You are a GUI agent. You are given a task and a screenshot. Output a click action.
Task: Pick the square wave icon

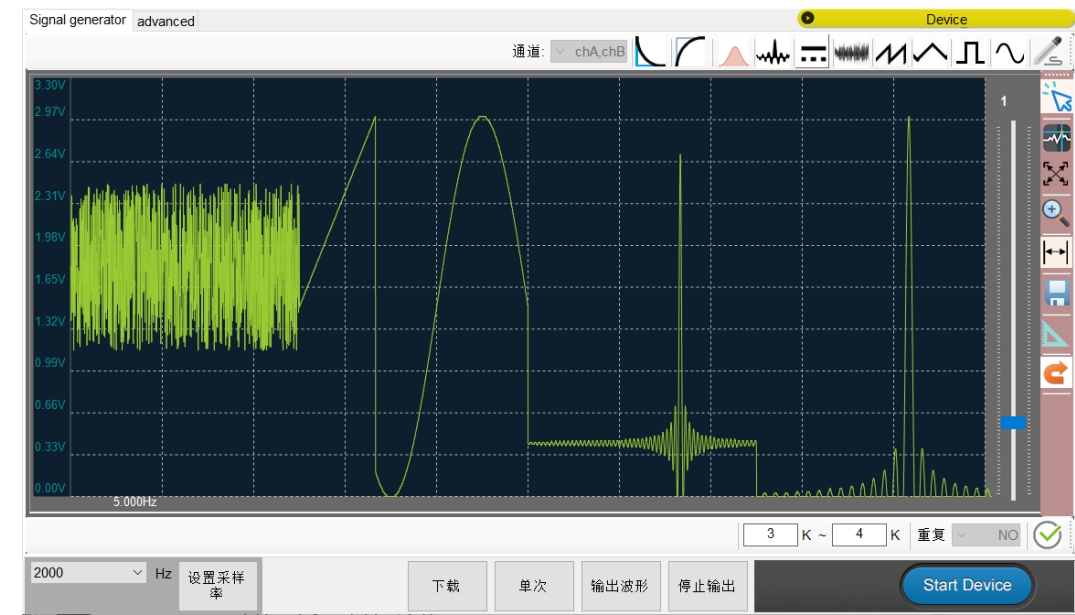pyautogui.click(x=969, y=53)
